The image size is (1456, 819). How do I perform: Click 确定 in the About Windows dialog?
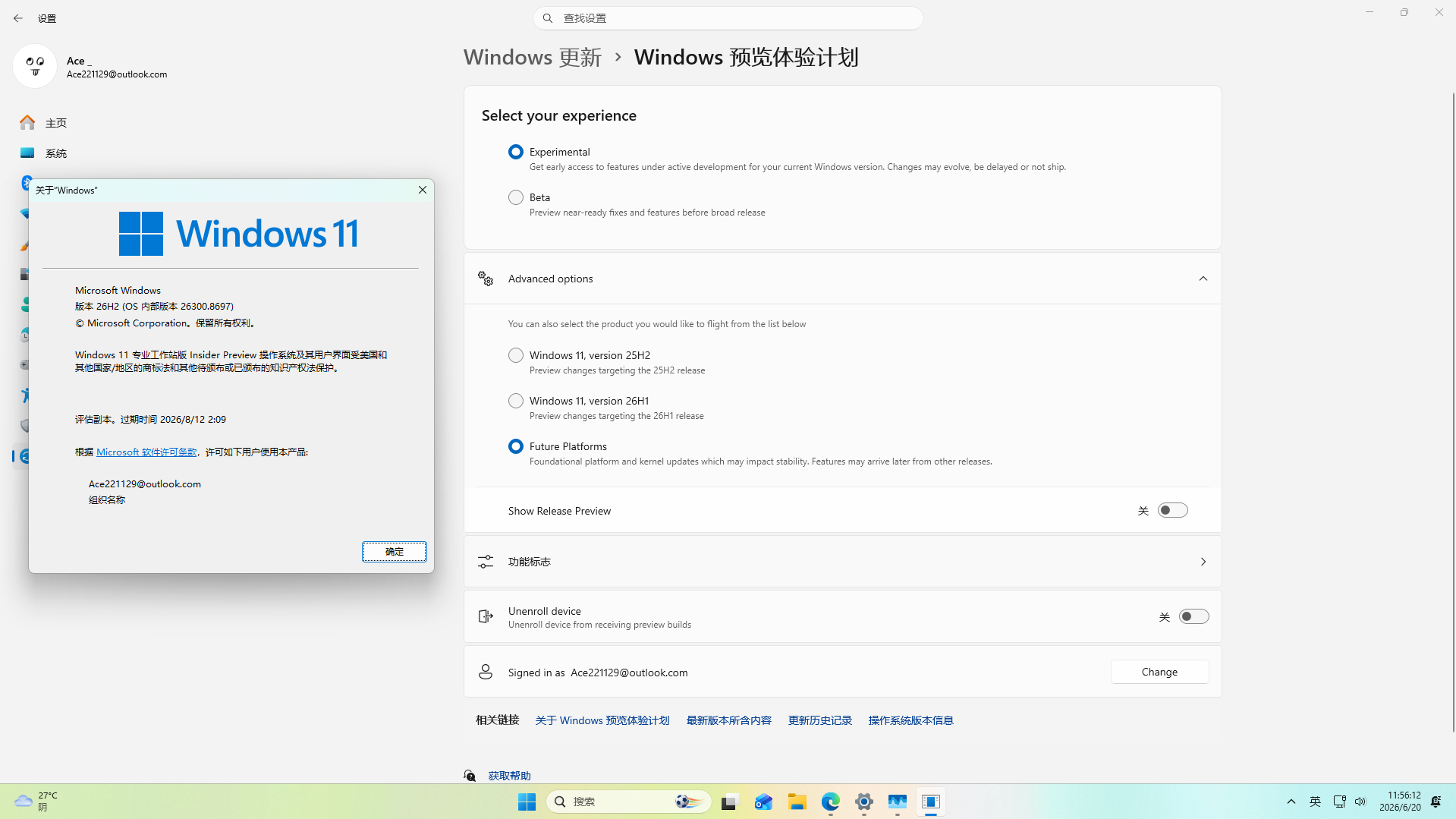(395, 552)
